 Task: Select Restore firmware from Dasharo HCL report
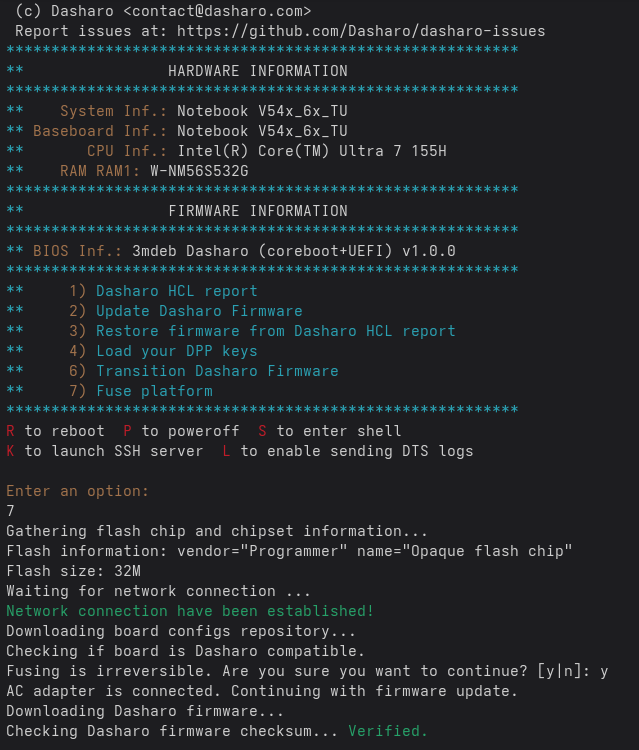(275, 331)
